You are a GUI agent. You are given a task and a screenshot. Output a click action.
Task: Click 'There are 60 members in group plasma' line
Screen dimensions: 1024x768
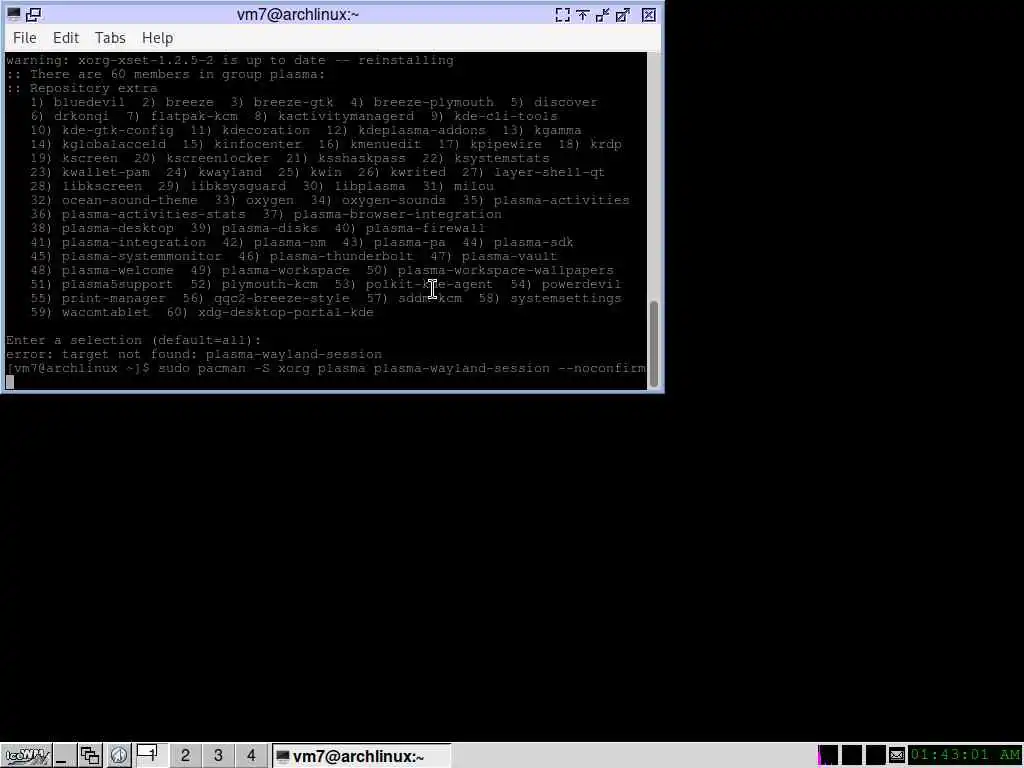[166, 74]
